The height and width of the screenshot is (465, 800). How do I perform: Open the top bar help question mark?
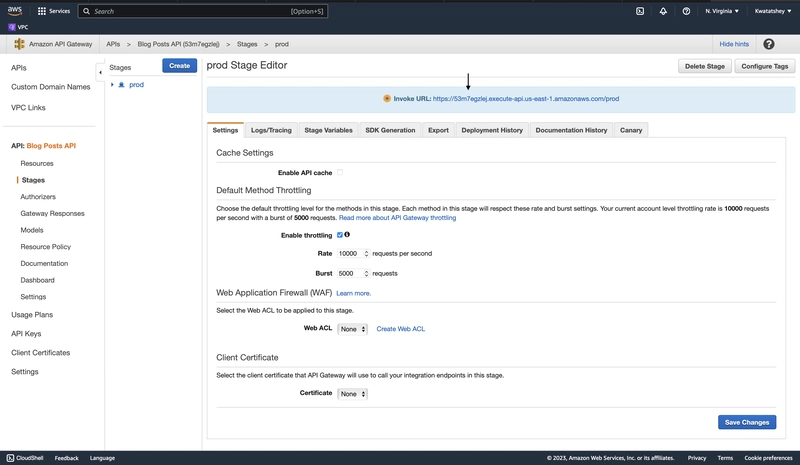(686, 11)
